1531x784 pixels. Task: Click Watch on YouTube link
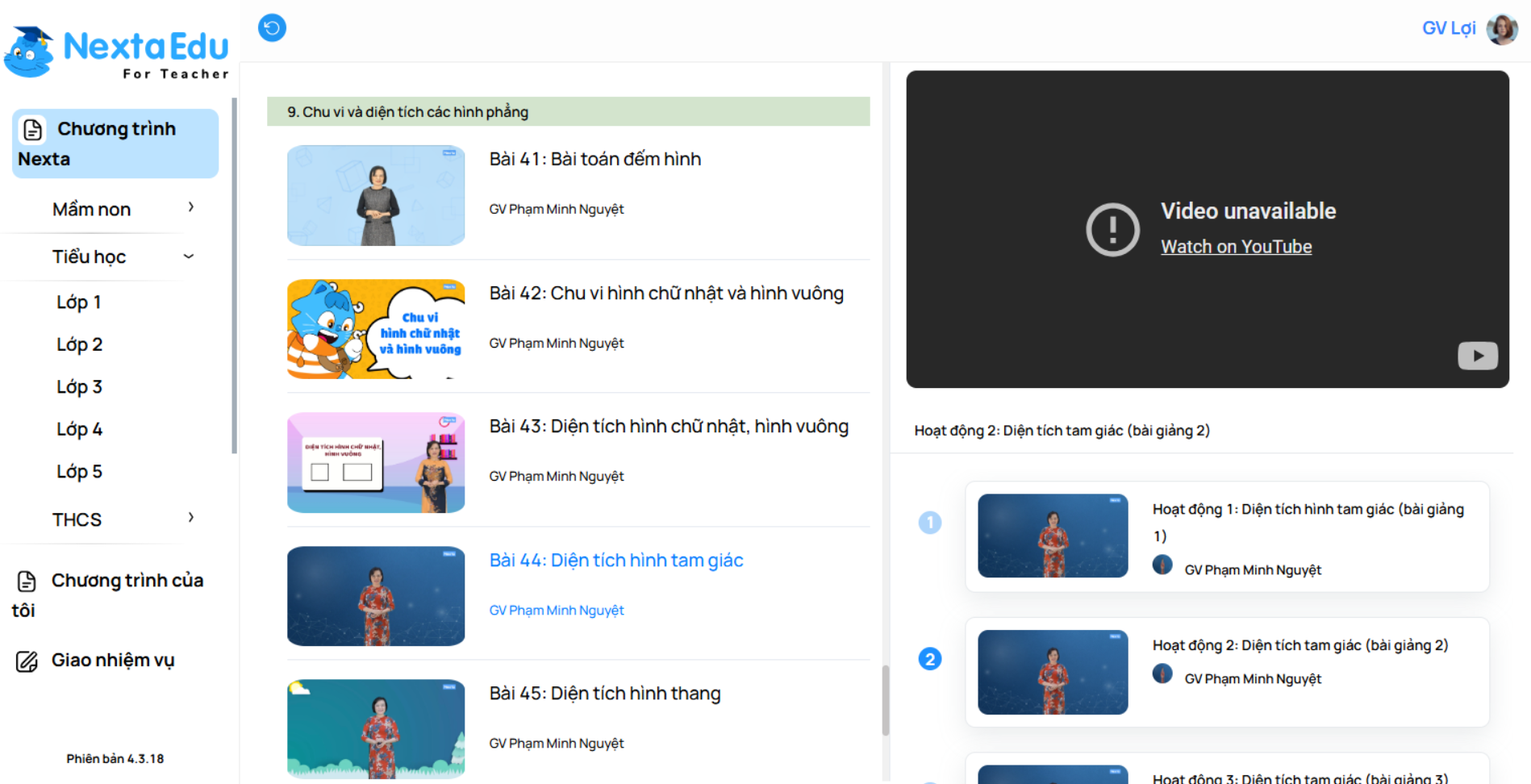(1236, 247)
